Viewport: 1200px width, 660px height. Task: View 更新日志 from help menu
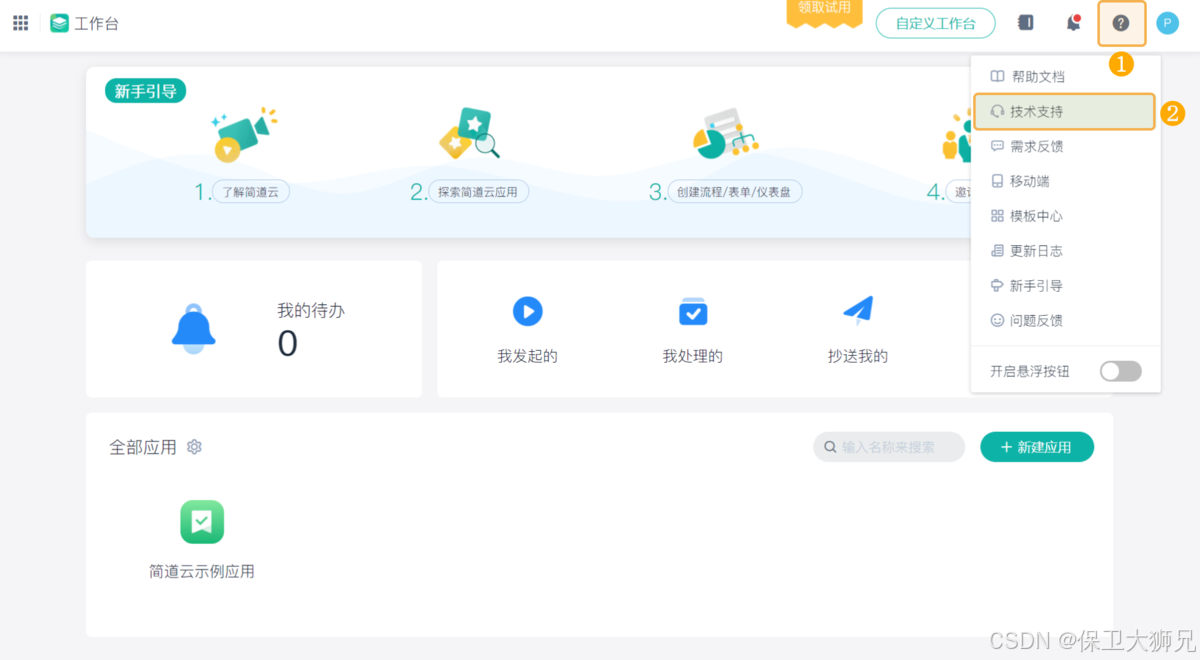pos(1065,251)
